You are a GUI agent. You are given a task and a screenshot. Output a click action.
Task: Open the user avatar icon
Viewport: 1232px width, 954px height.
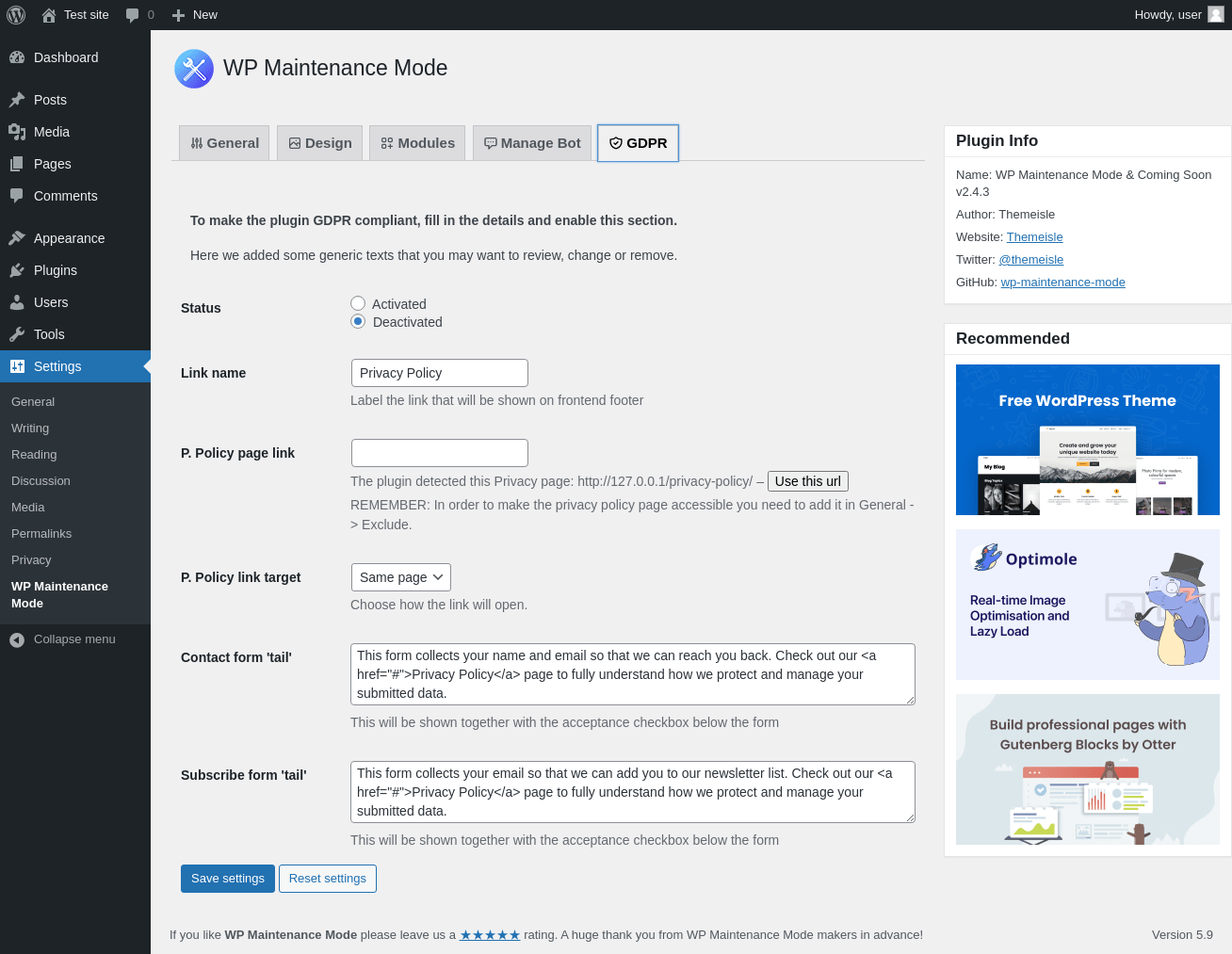[1216, 14]
